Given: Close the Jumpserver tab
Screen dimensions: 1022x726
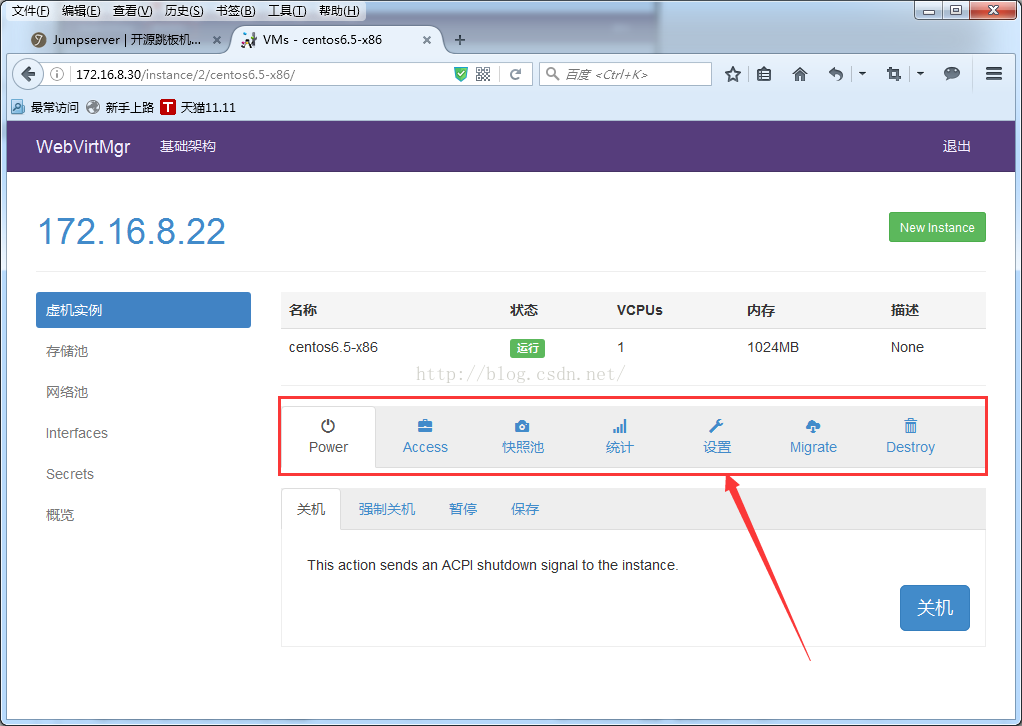Looking at the screenshot, I should click(217, 40).
